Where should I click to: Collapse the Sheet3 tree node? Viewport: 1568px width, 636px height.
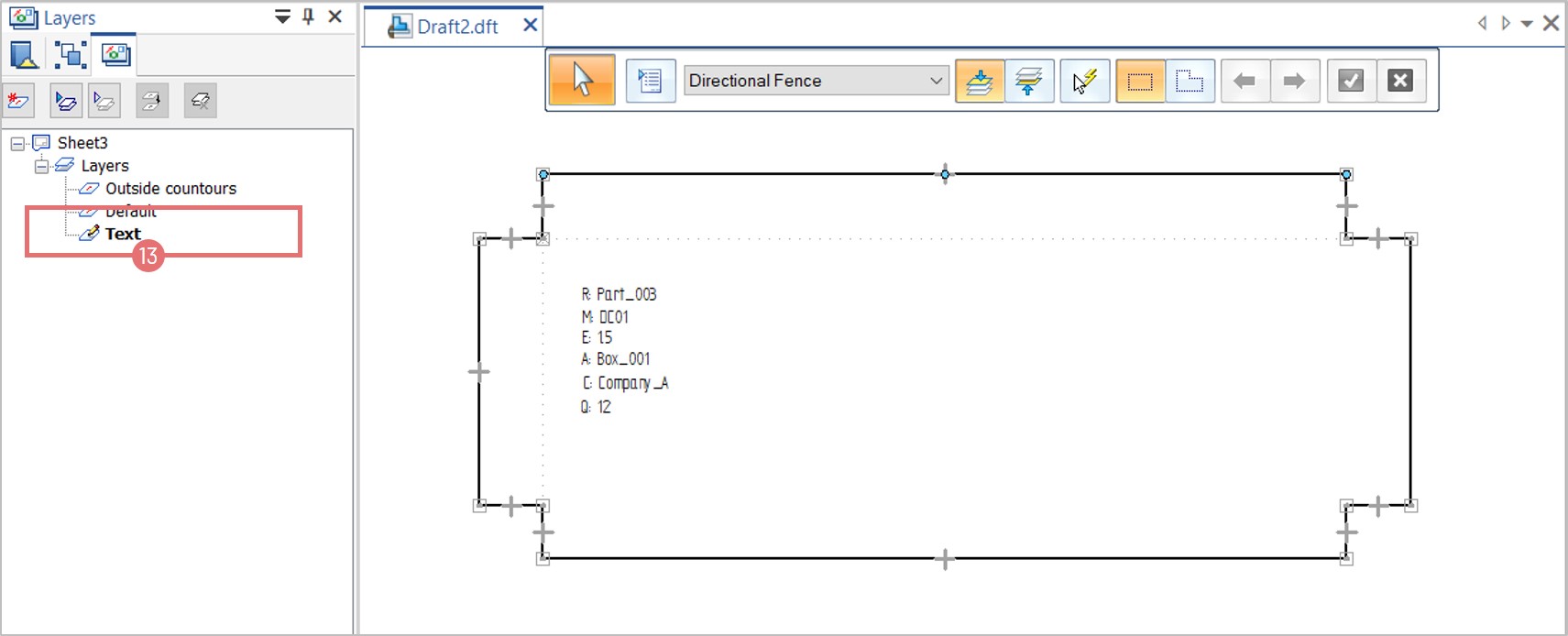[x=17, y=144]
